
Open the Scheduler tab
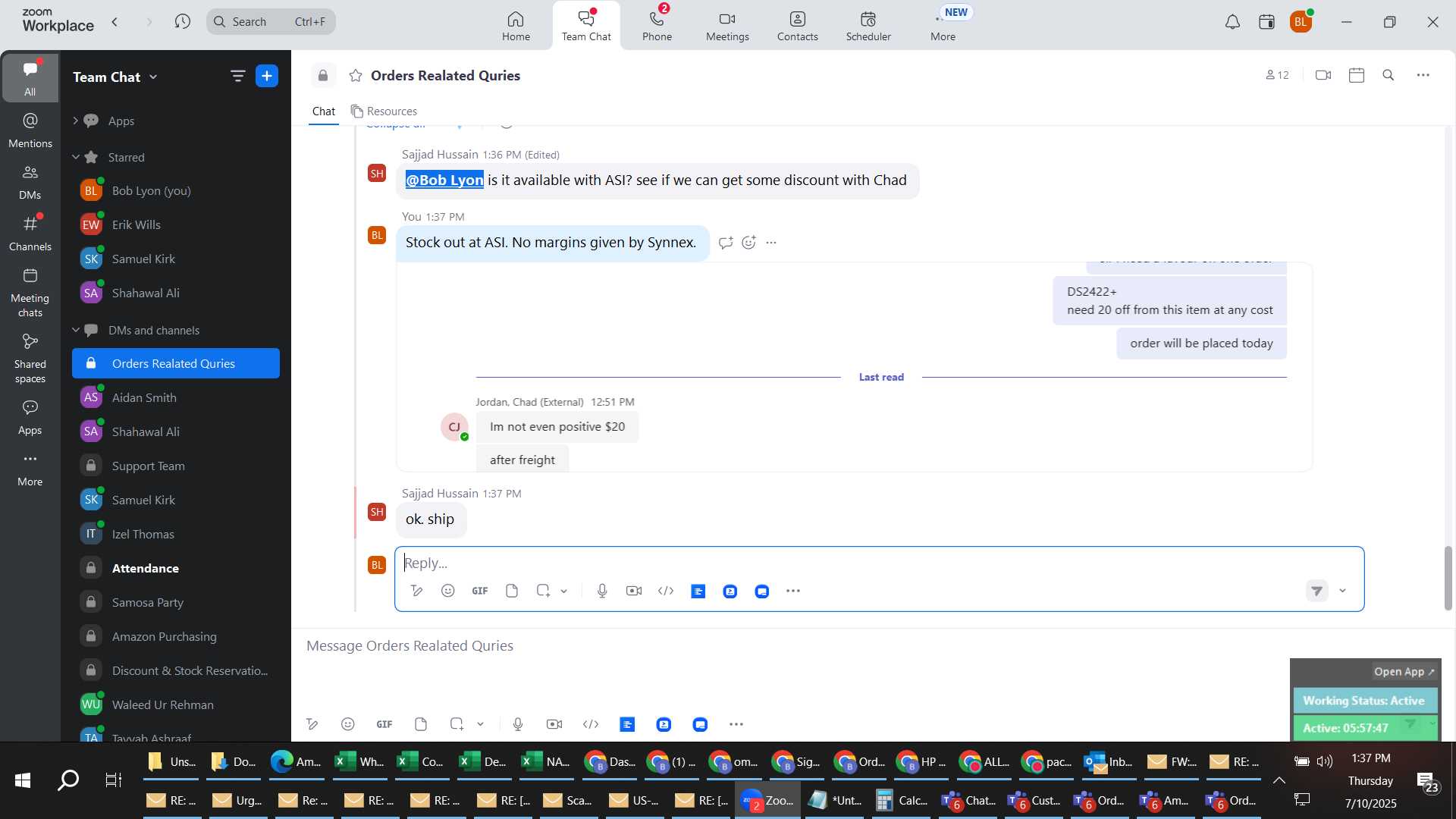(x=868, y=26)
